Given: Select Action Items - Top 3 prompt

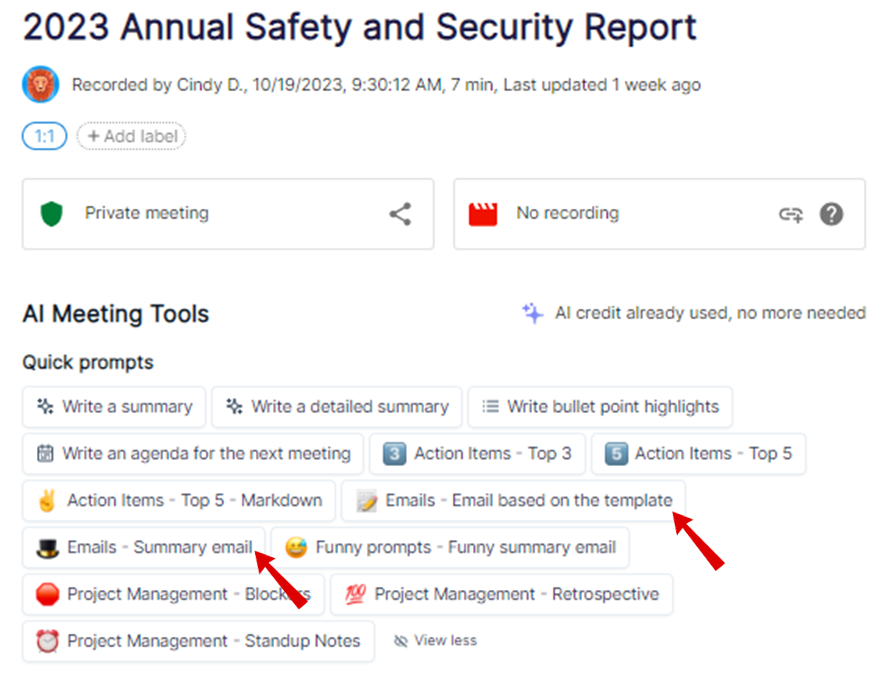Looking at the screenshot, I should [x=477, y=454].
